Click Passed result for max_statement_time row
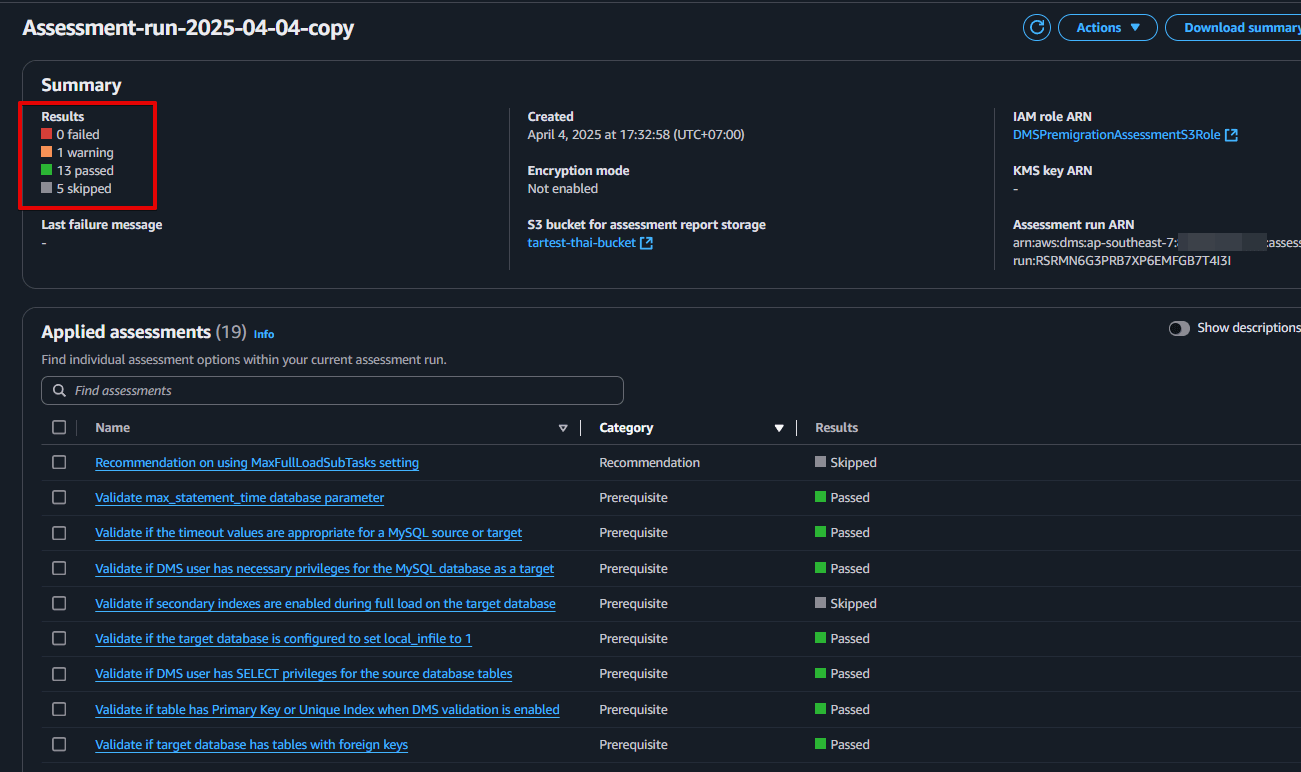1301x772 pixels. click(x=843, y=498)
